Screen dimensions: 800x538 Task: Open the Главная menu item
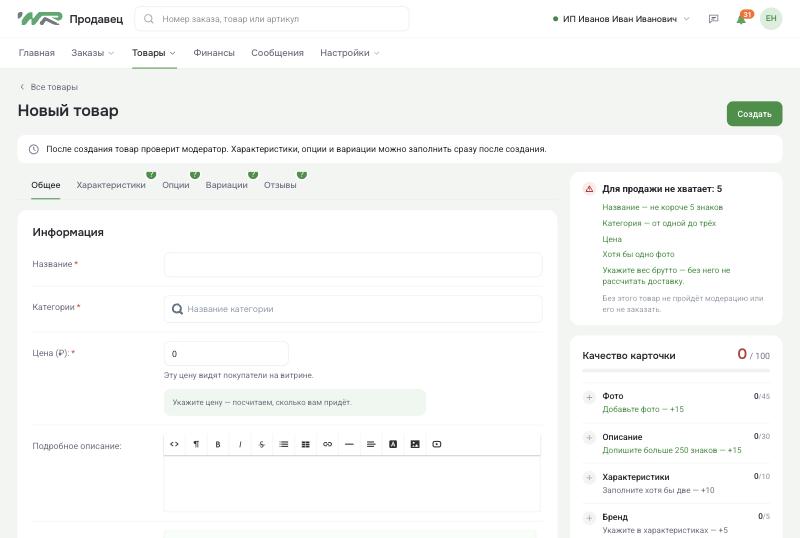pos(36,53)
